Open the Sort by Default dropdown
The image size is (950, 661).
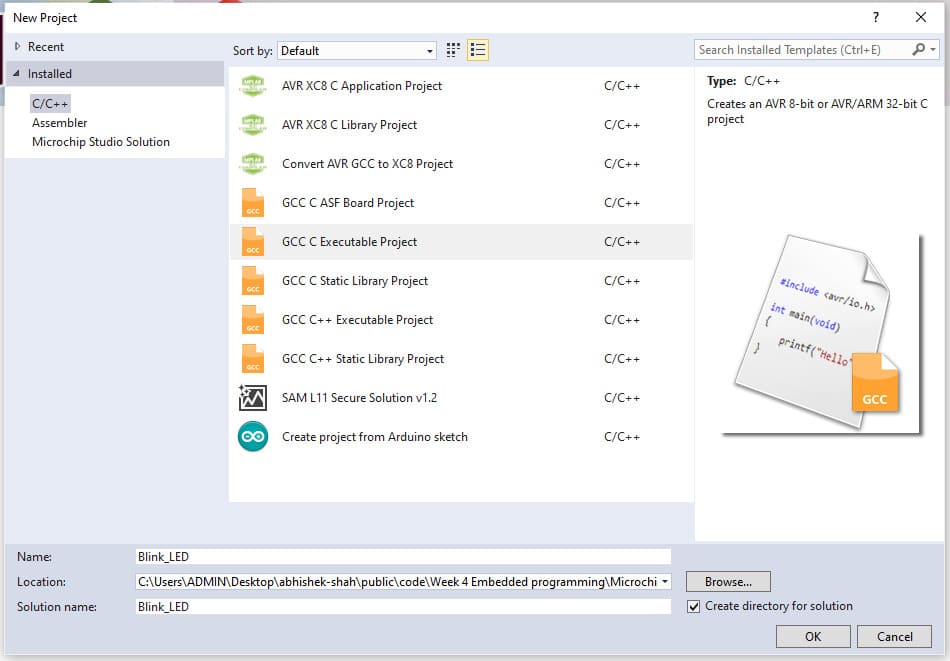click(357, 51)
